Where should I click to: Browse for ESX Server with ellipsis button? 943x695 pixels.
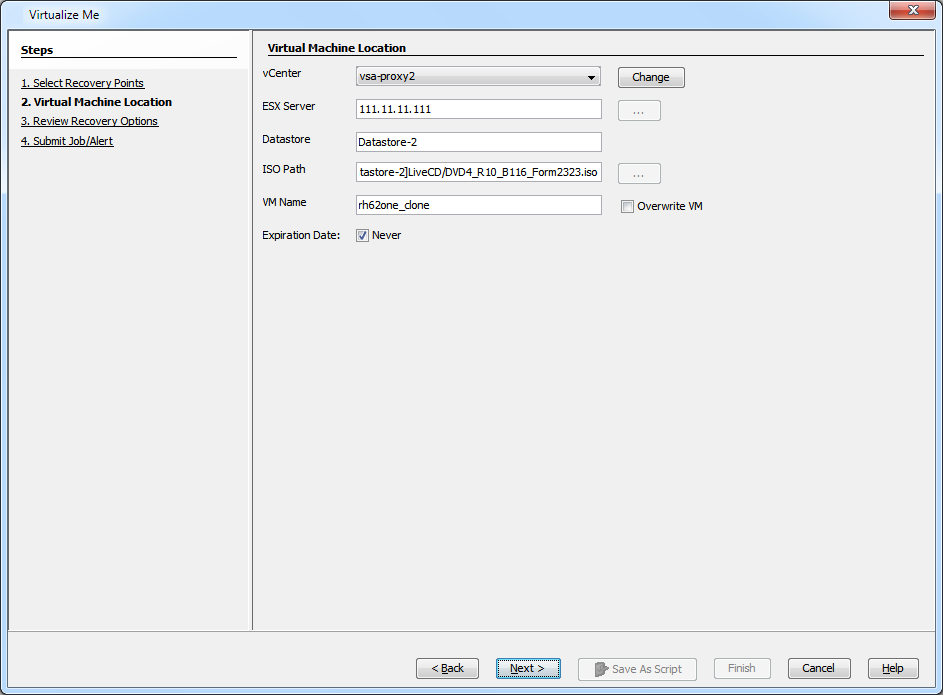[639, 110]
